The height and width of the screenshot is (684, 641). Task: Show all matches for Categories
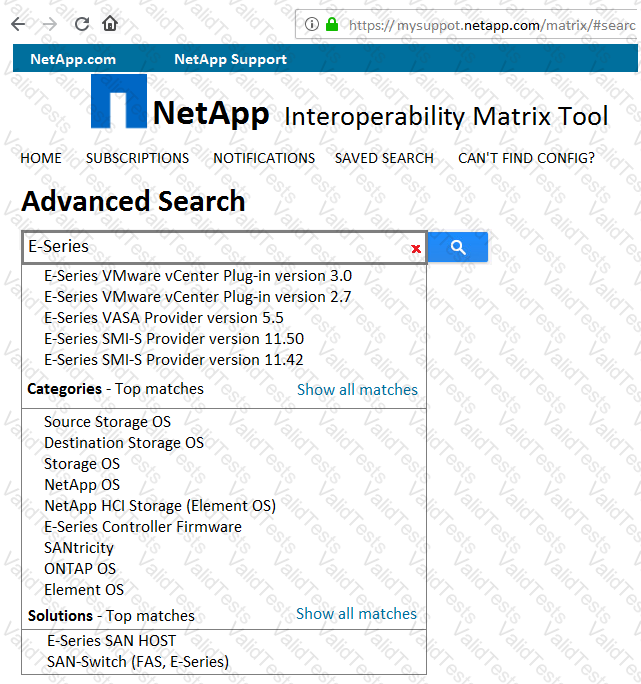coord(357,390)
